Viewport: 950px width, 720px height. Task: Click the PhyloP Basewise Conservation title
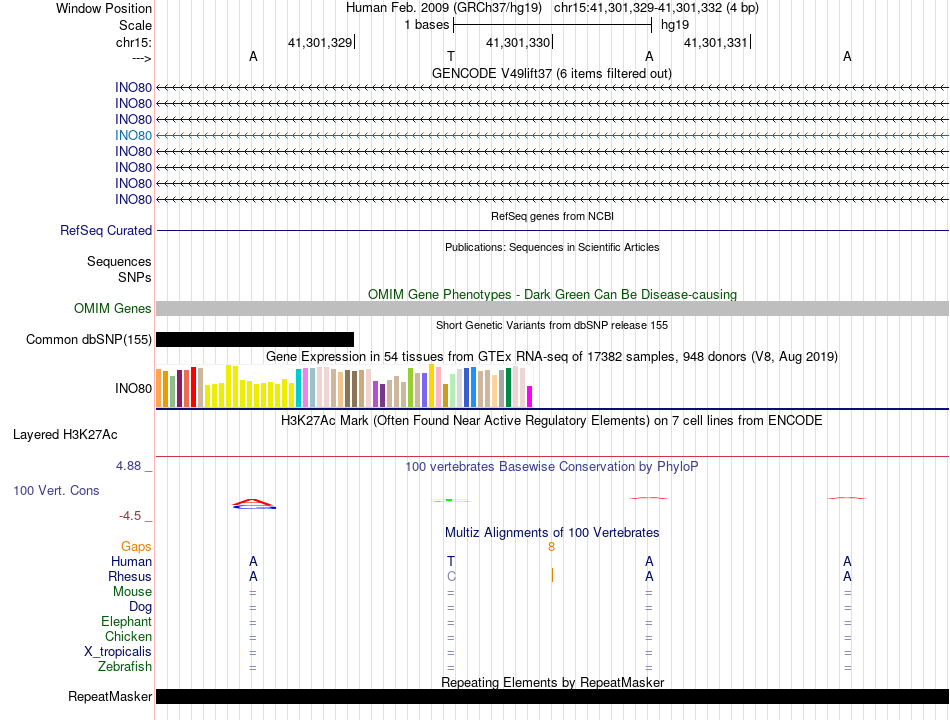pos(552,467)
